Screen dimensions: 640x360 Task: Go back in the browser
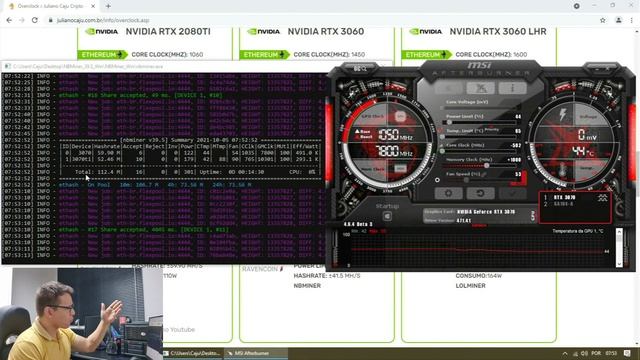[9, 20]
